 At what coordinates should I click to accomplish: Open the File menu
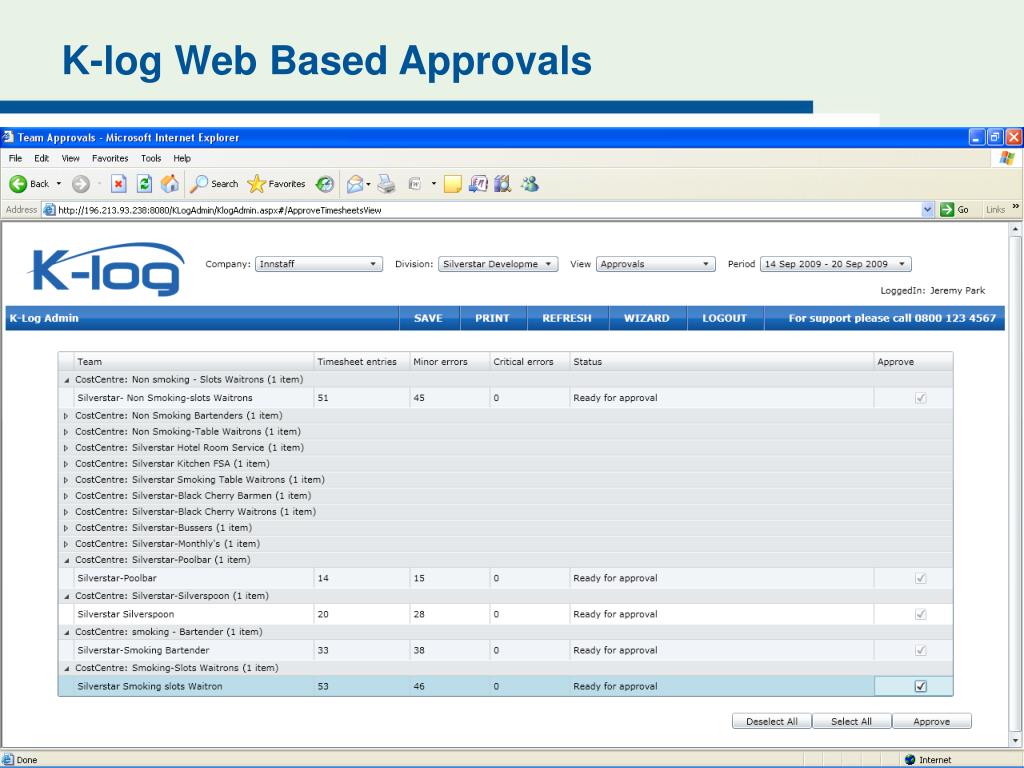point(16,158)
